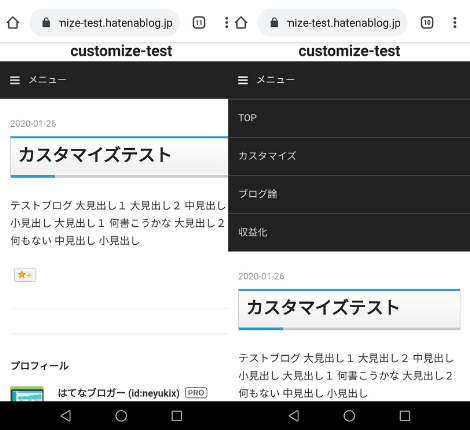Expand the メニュー label on the left screen
Image resolution: width=470 pixels, height=430 pixels.
pyautogui.click(x=47, y=80)
